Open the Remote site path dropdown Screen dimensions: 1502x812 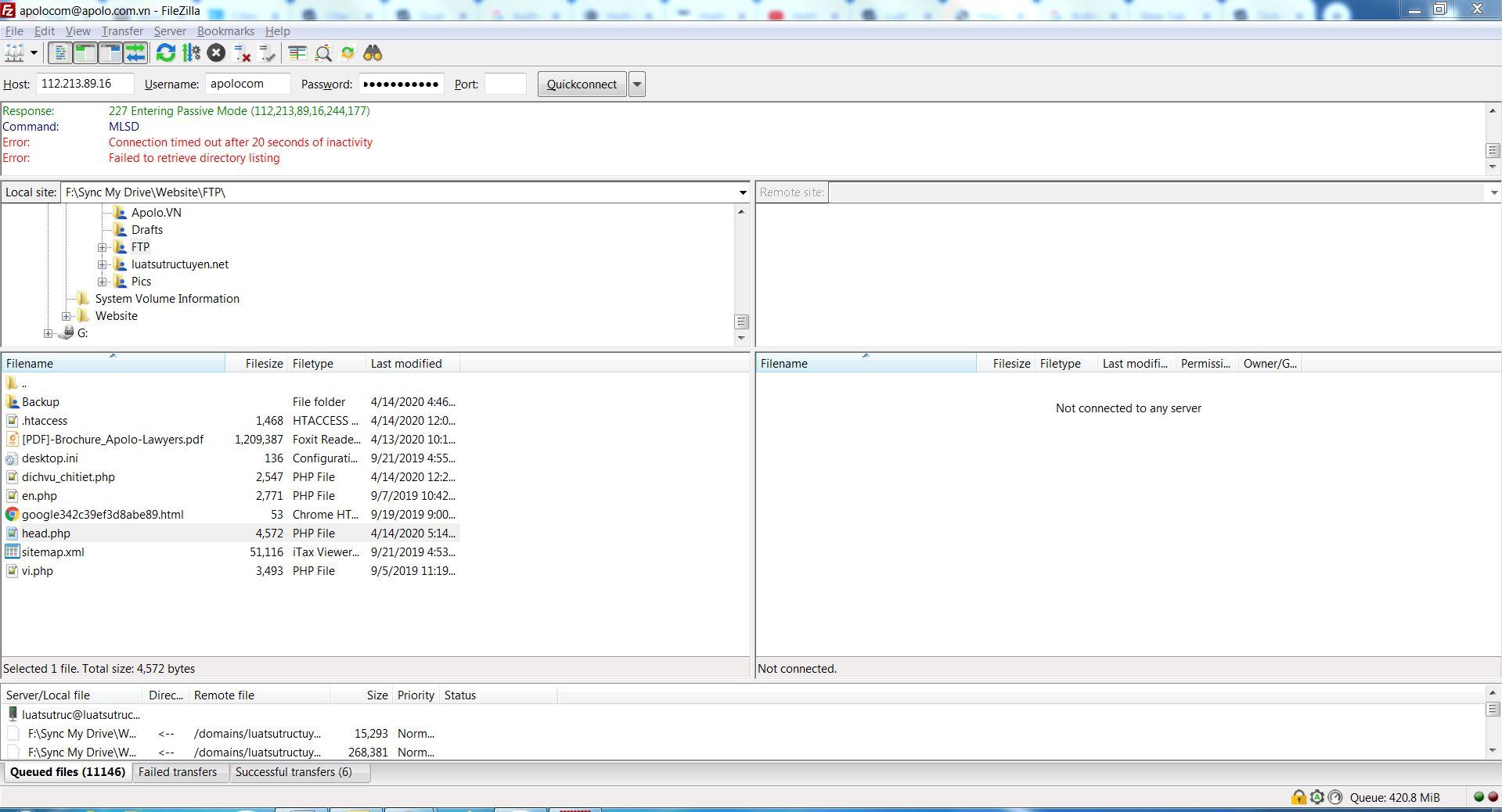click(x=1493, y=192)
